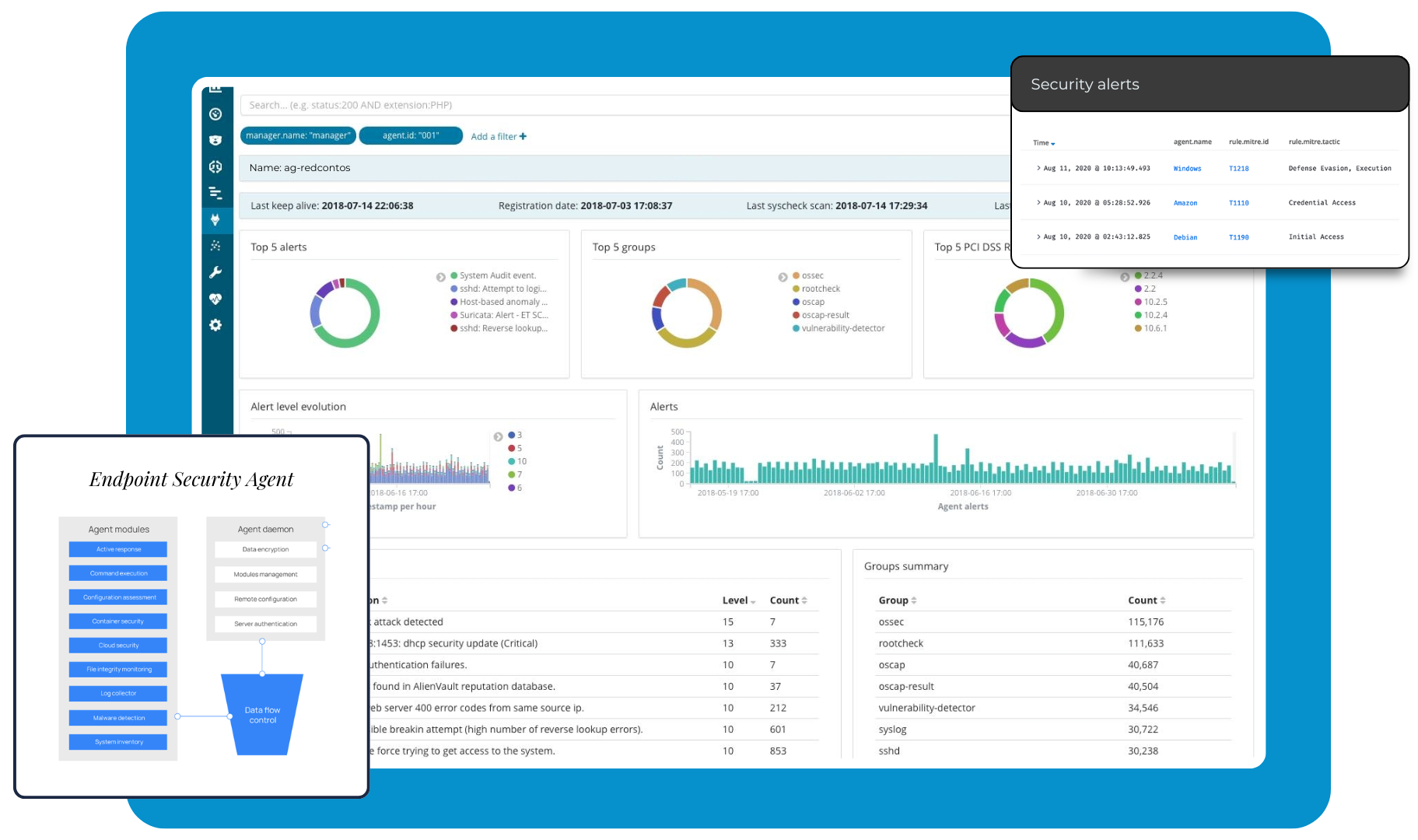1418x840 pixels.
Task: Open Dev Tools wrench icon
Action: [215, 272]
